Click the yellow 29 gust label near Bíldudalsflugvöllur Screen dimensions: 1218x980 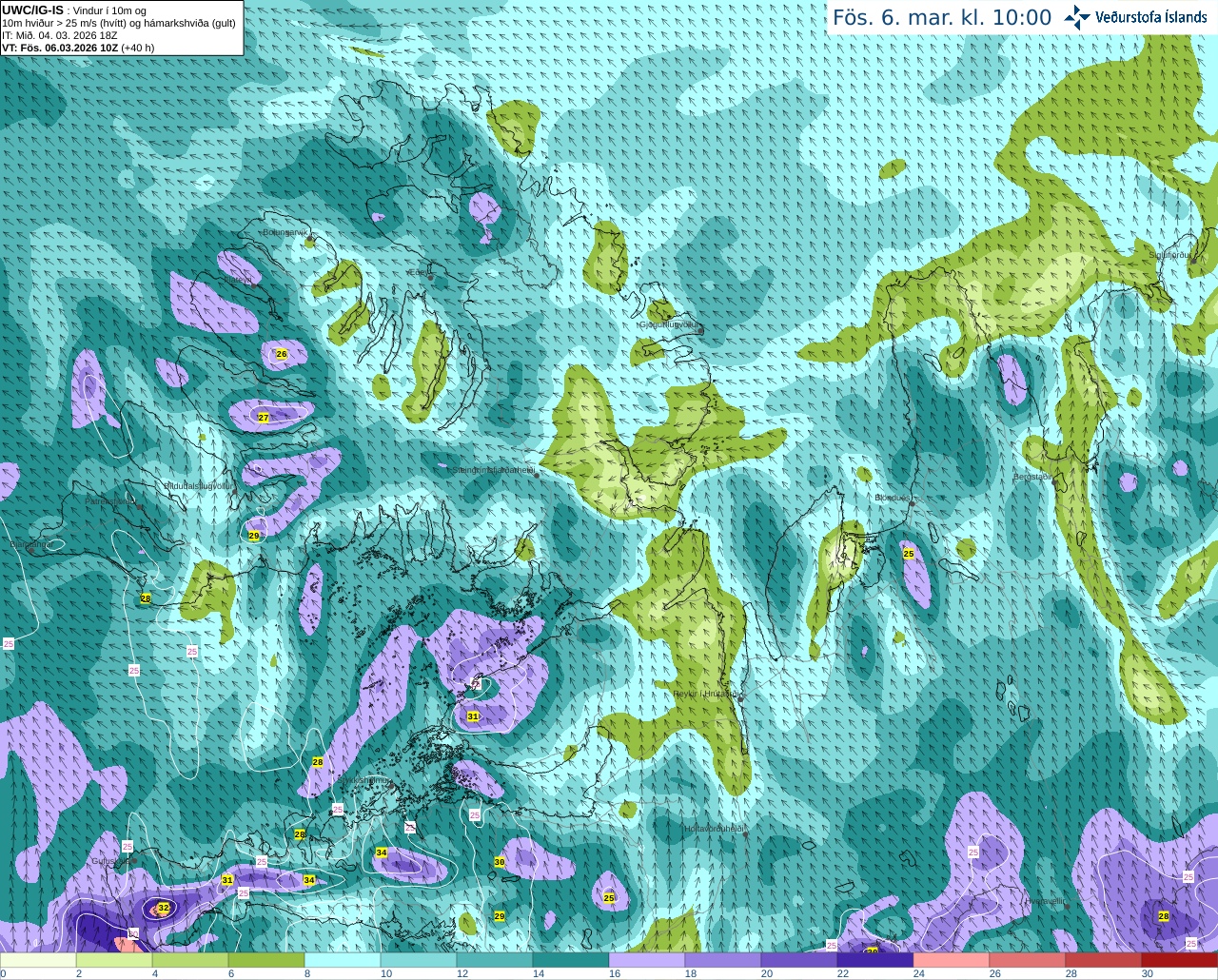[254, 536]
